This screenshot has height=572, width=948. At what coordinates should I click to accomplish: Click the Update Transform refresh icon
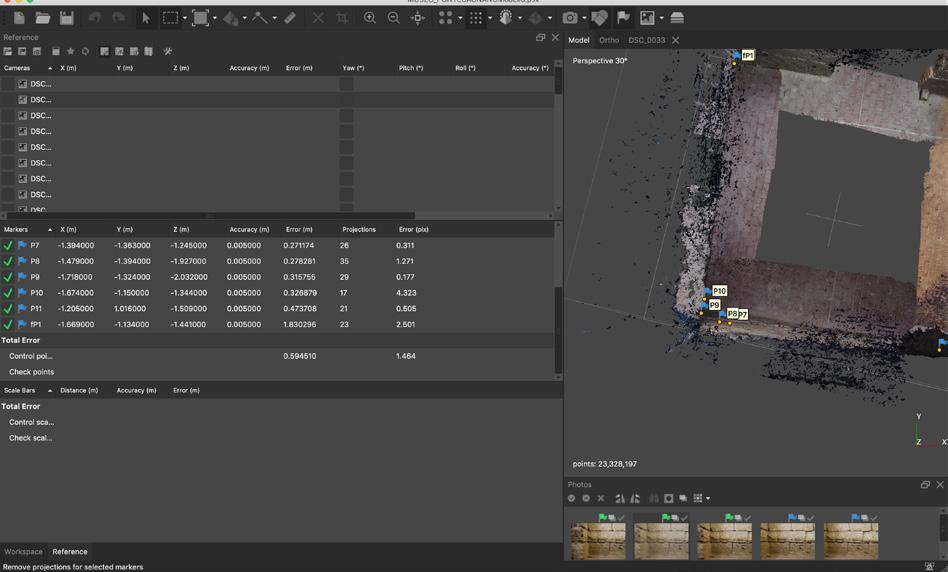coord(85,51)
